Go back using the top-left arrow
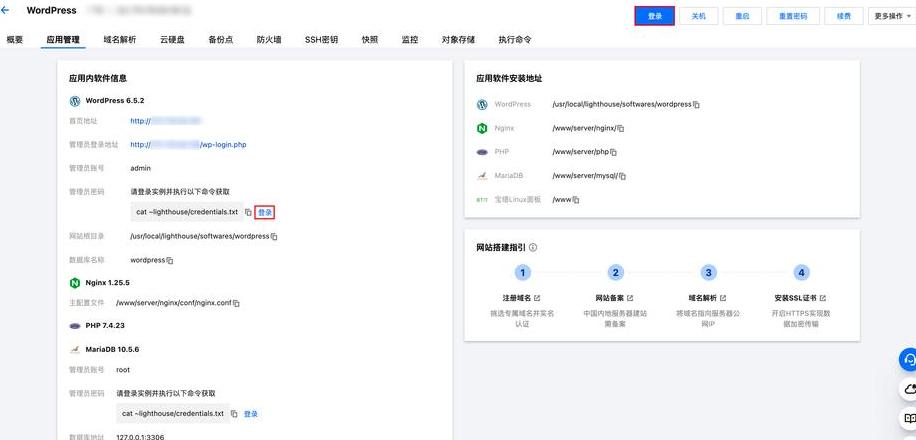Screen dimensions: 916x440 click(6, 11)
